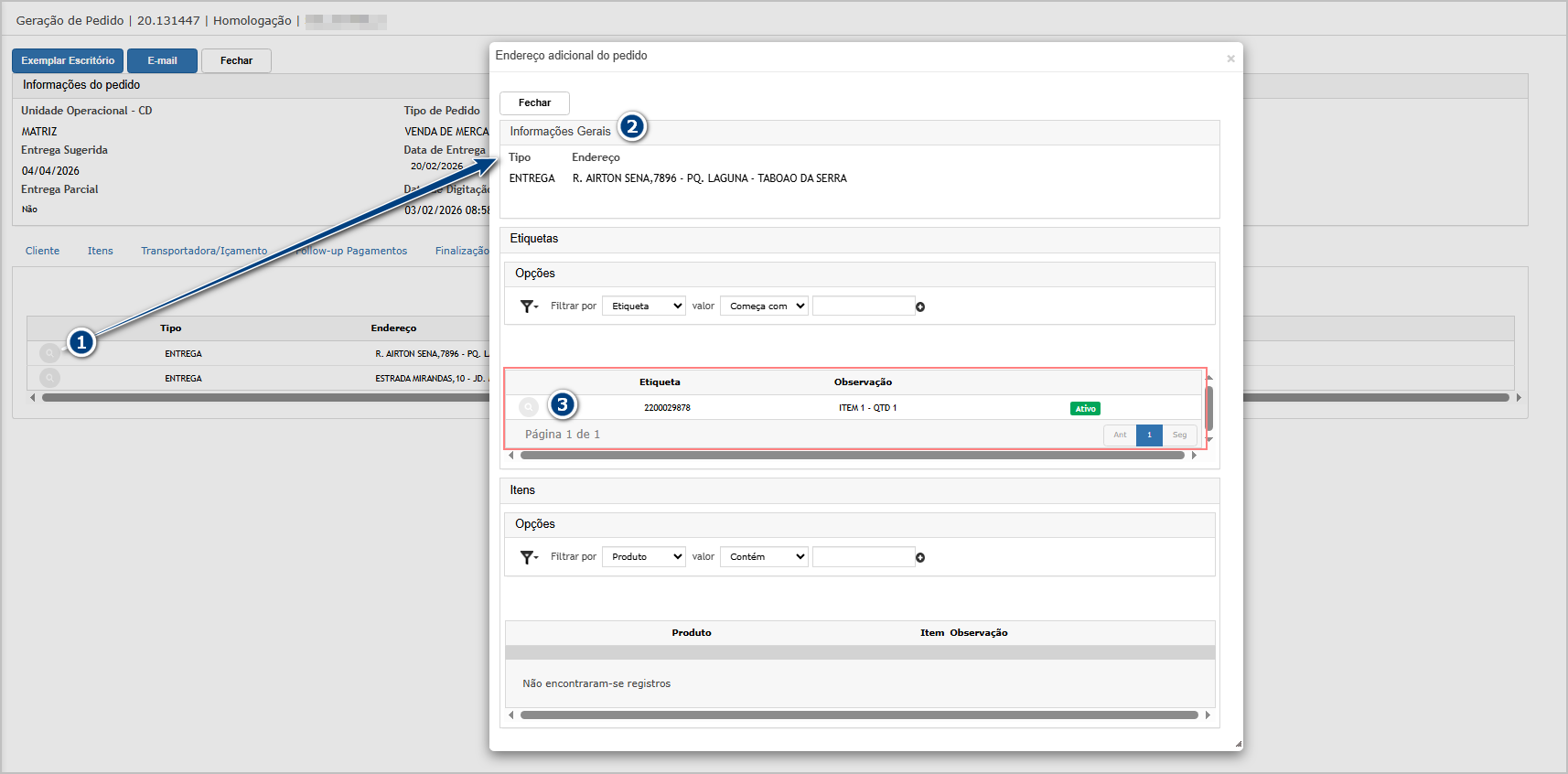Click the funnel filter icon in Itens options
The height and width of the screenshot is (774, 1568).
click(529, 557)
